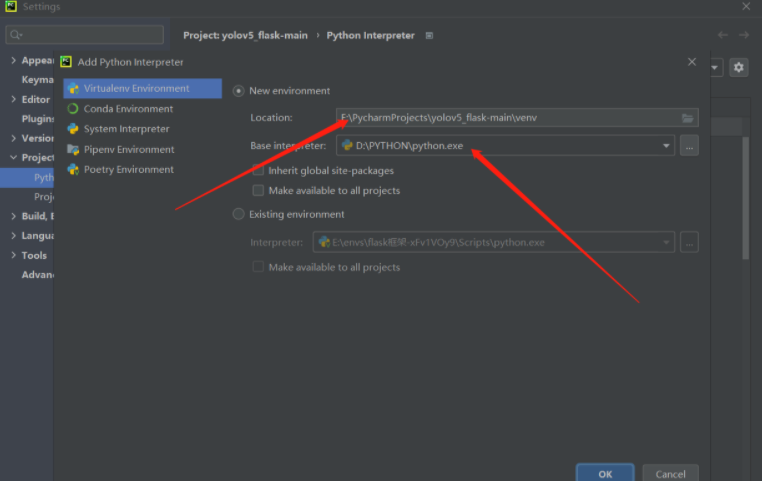Click the Pipenv folder icon

pyautogui.click(x=73, y=149)
